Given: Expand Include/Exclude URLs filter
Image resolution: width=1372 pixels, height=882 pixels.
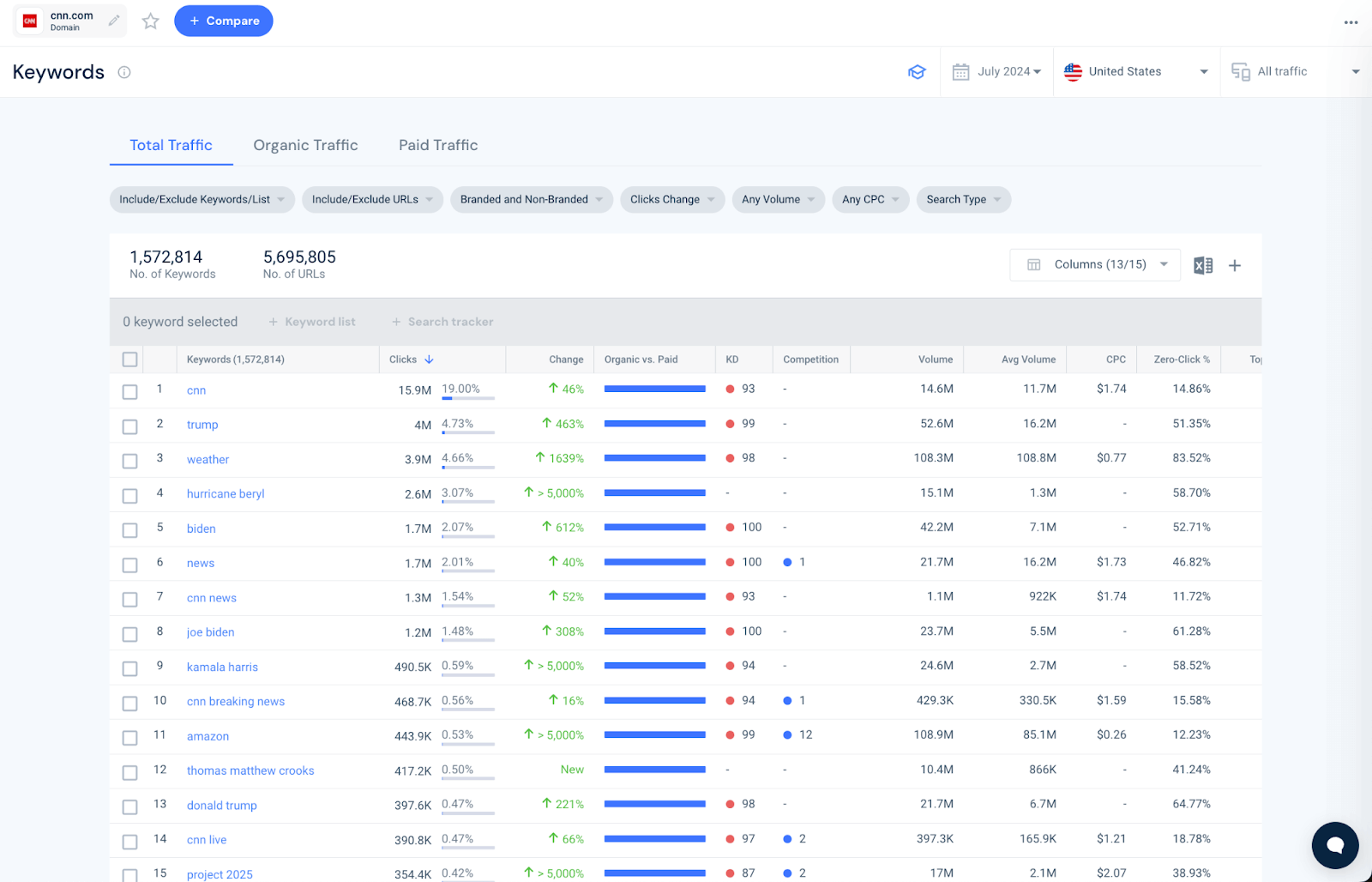Looking at the screenshot, I should click(x=373, y=200).
